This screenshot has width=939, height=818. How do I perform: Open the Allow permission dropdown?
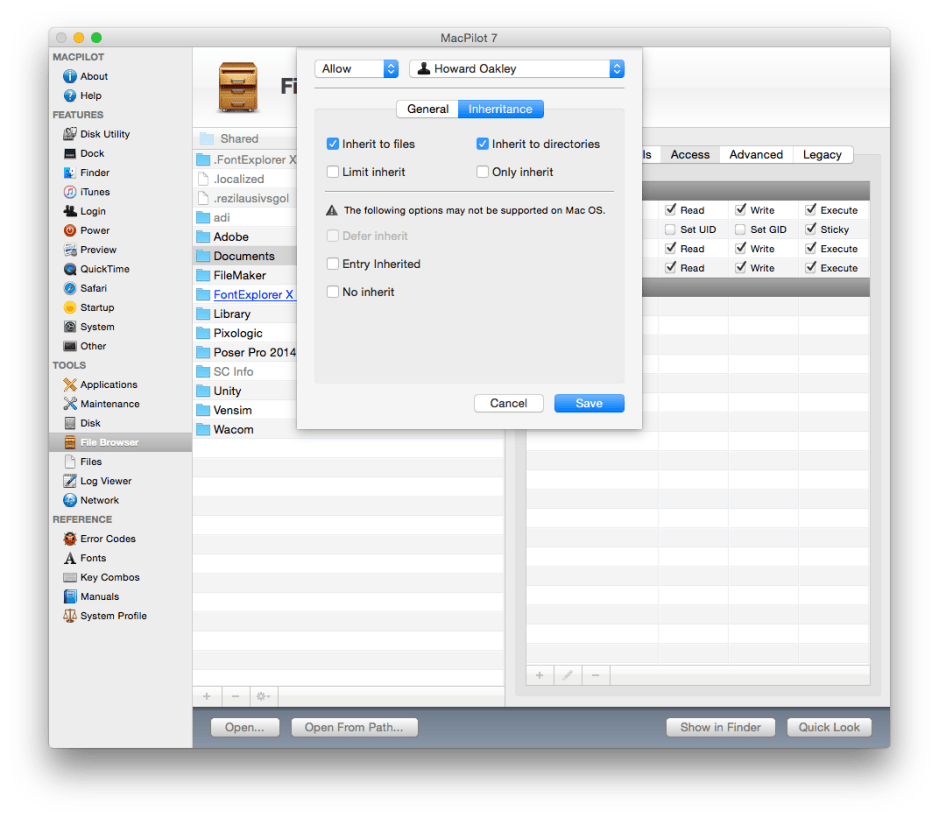point(356,68)
